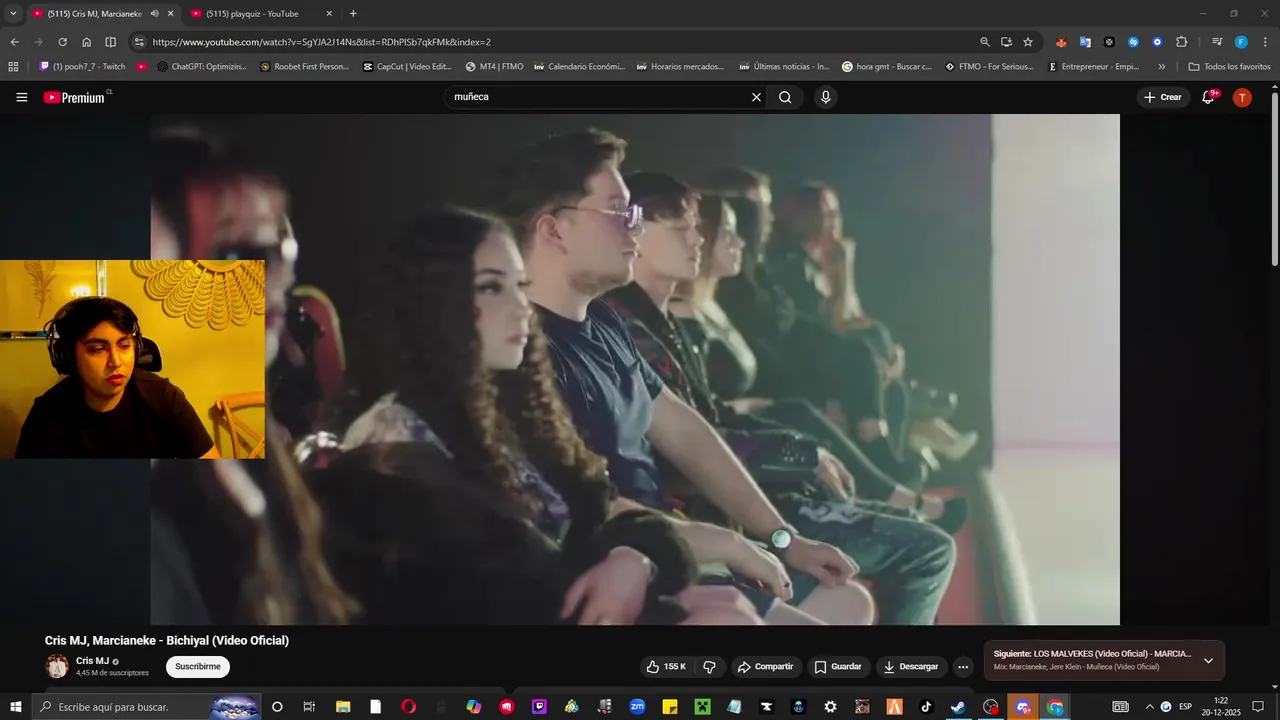
Task: Open the Cris MJ channel name link
Action: (92, 660)
